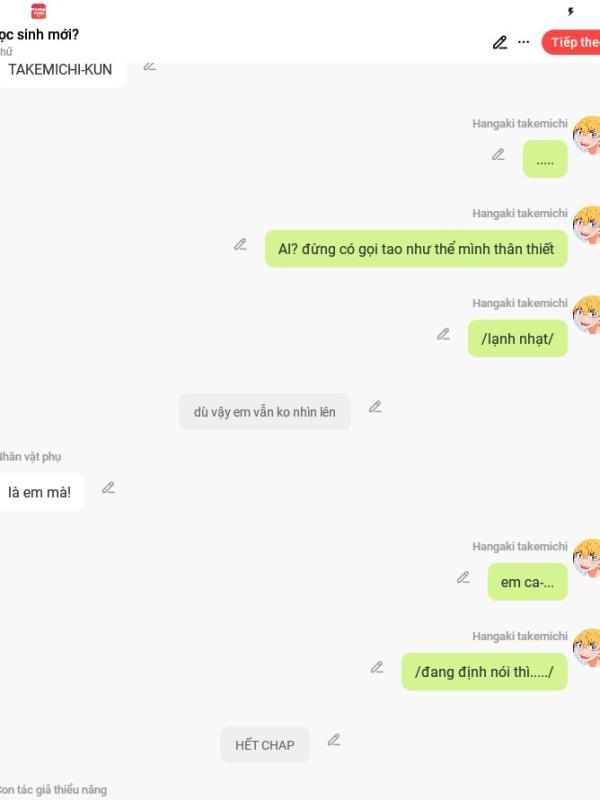Click the red Tiếp theo button
Viewport: 600px width, 800px height.
click(571, 42)
